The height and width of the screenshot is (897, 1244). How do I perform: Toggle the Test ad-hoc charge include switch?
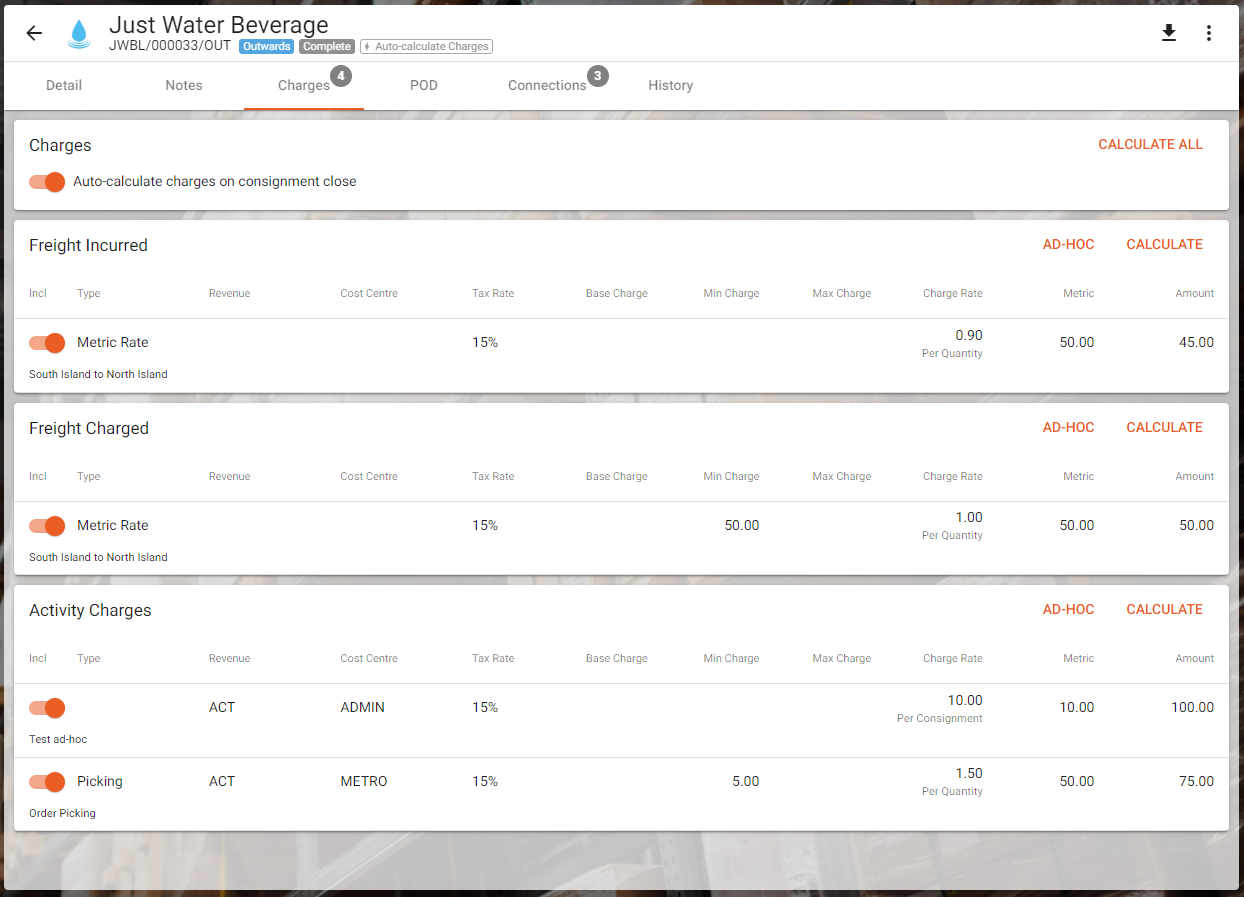coord(47,707)
